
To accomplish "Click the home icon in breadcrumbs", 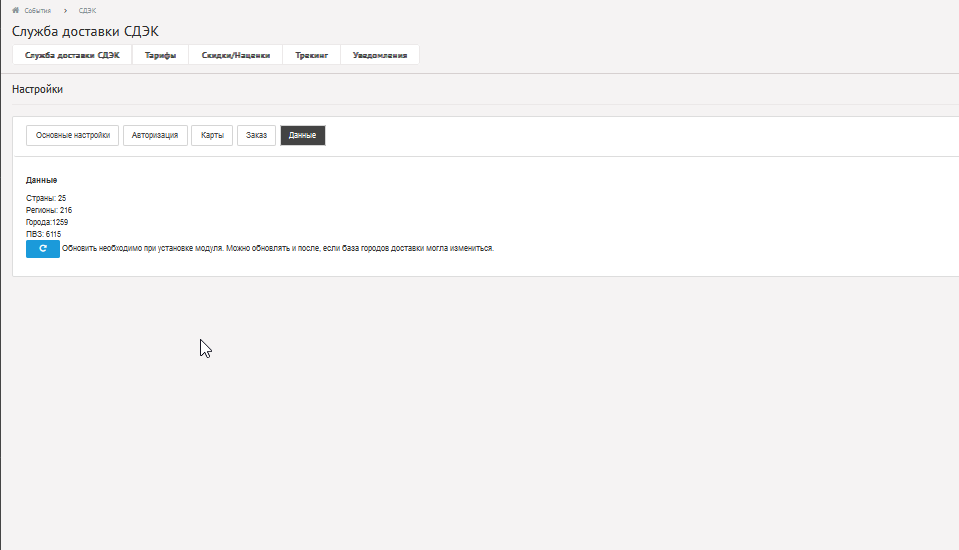I will (x=16, y=10).
